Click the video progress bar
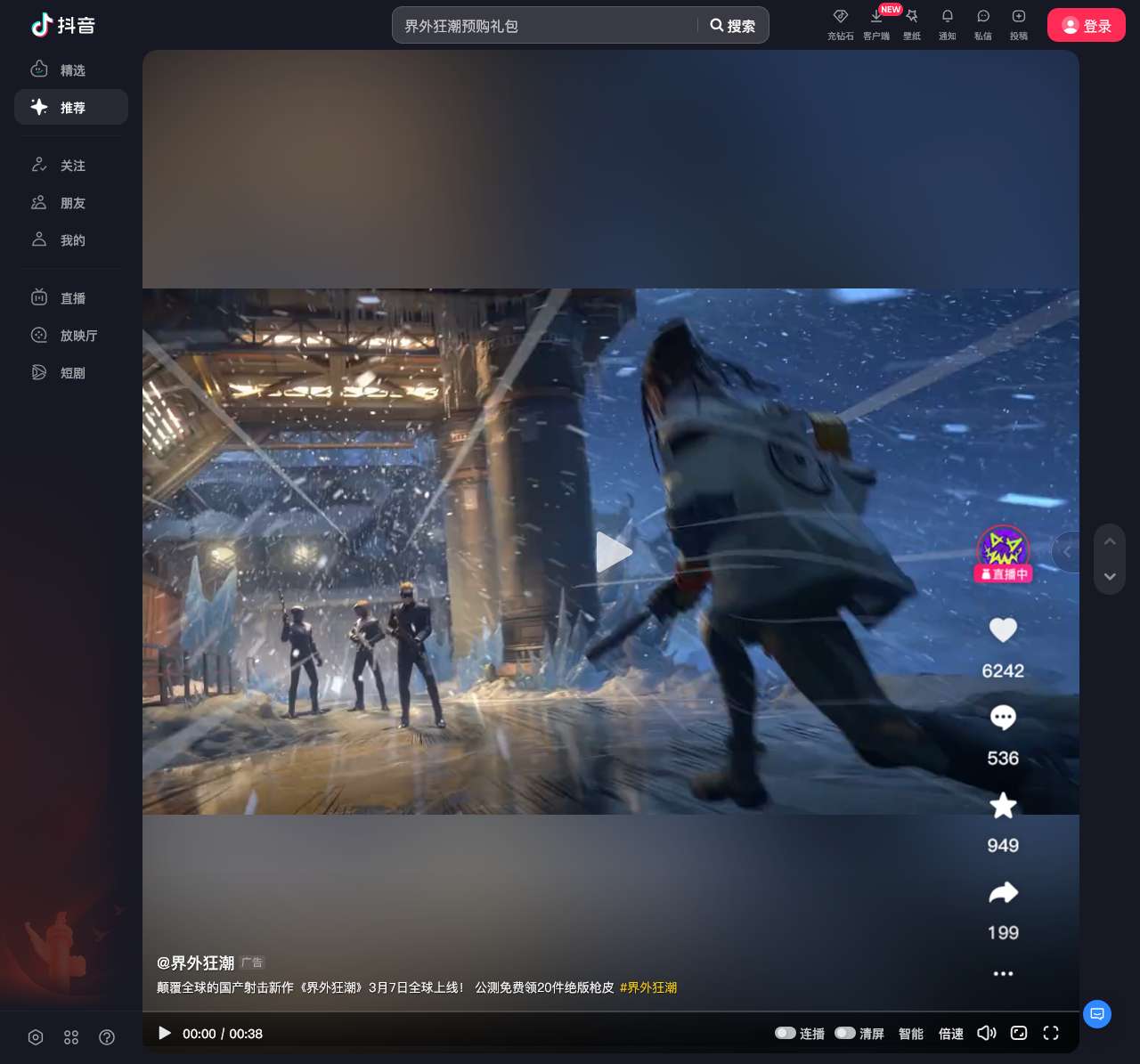 [x=611, y=1012]
